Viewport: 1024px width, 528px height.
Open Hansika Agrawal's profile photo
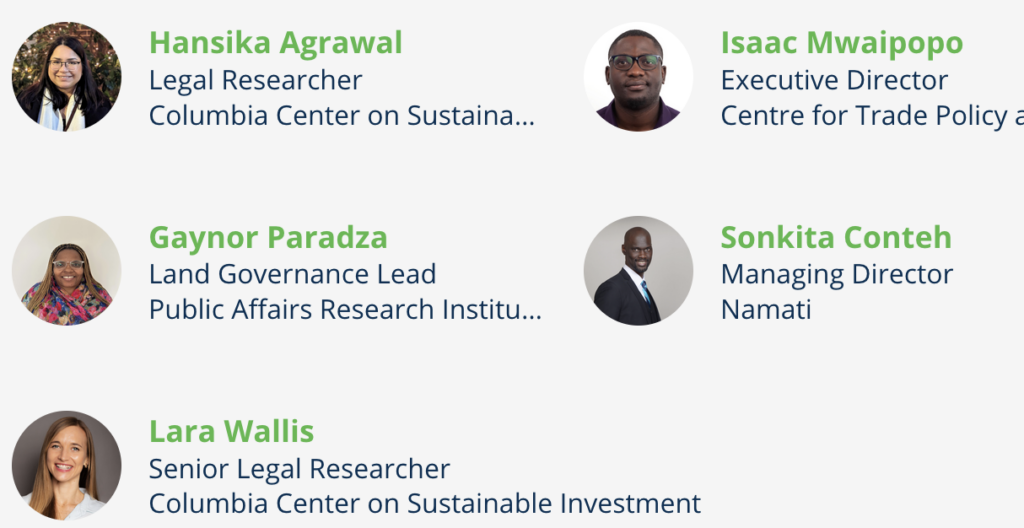[x=67, y=76]
